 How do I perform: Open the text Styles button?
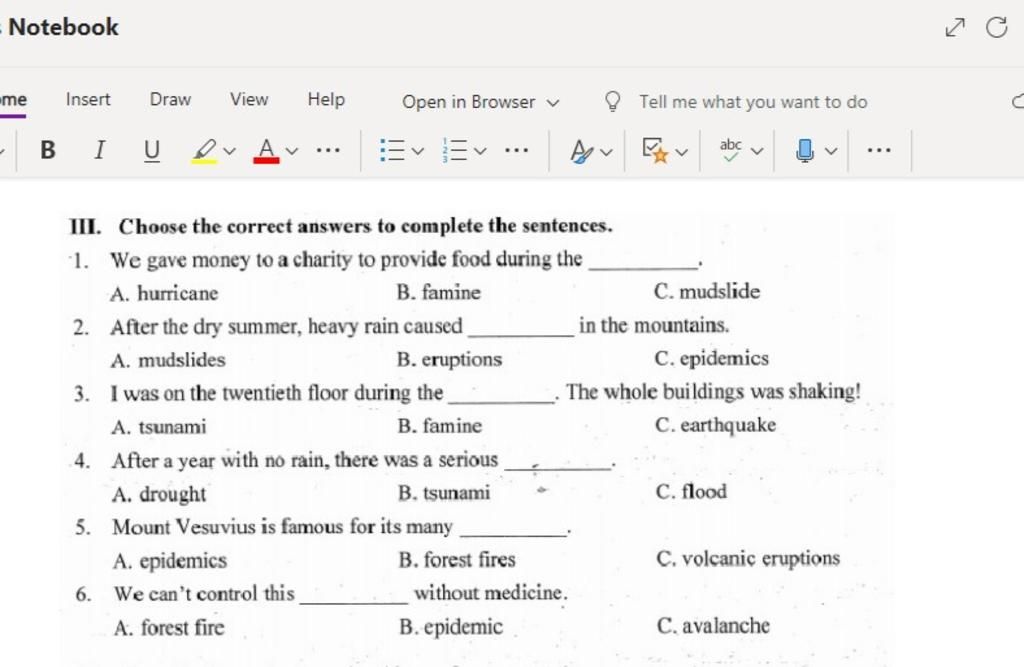click(581, 152)
